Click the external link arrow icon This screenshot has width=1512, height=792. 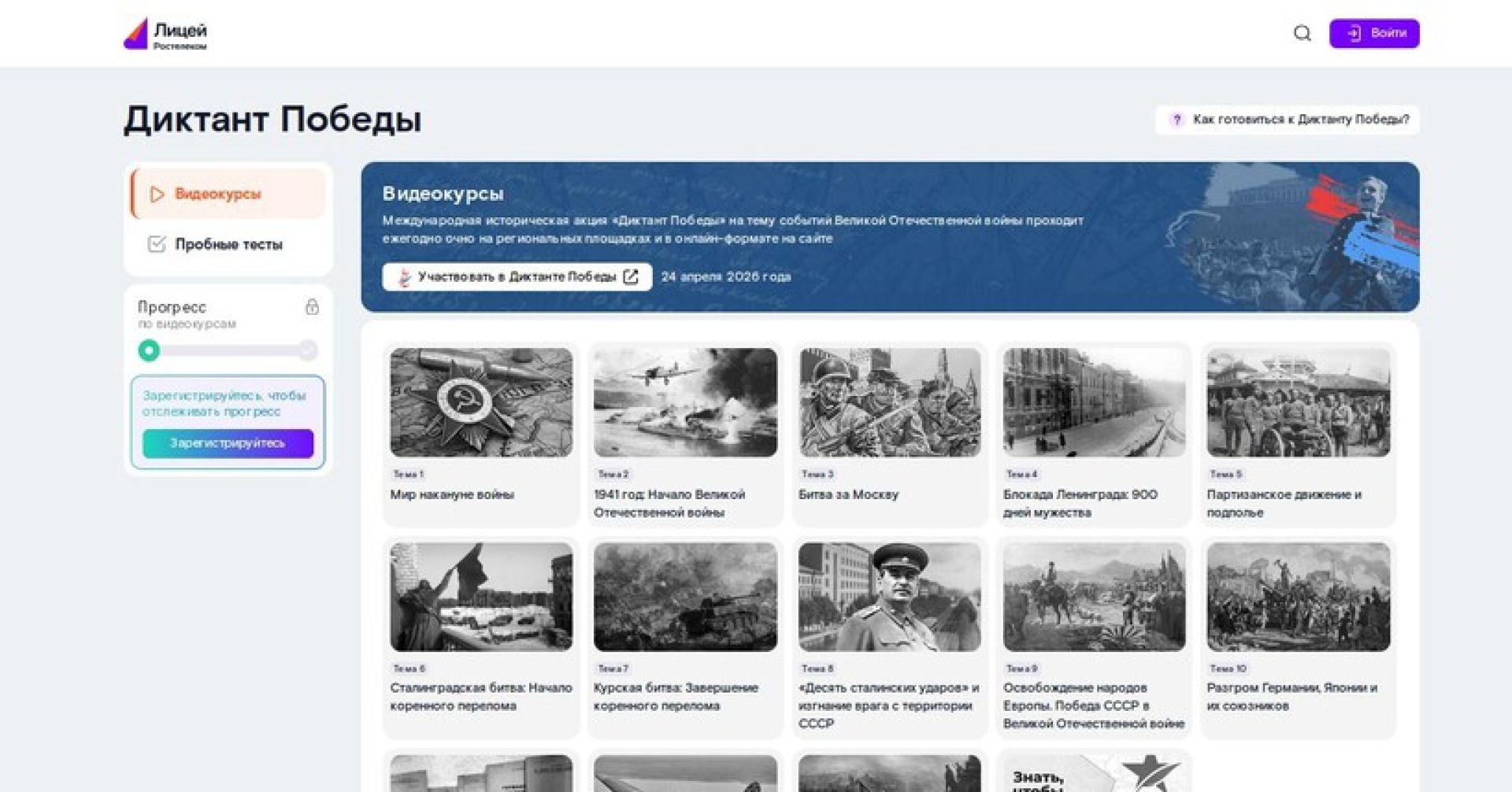pyautogui.click(x=631, y=277)
